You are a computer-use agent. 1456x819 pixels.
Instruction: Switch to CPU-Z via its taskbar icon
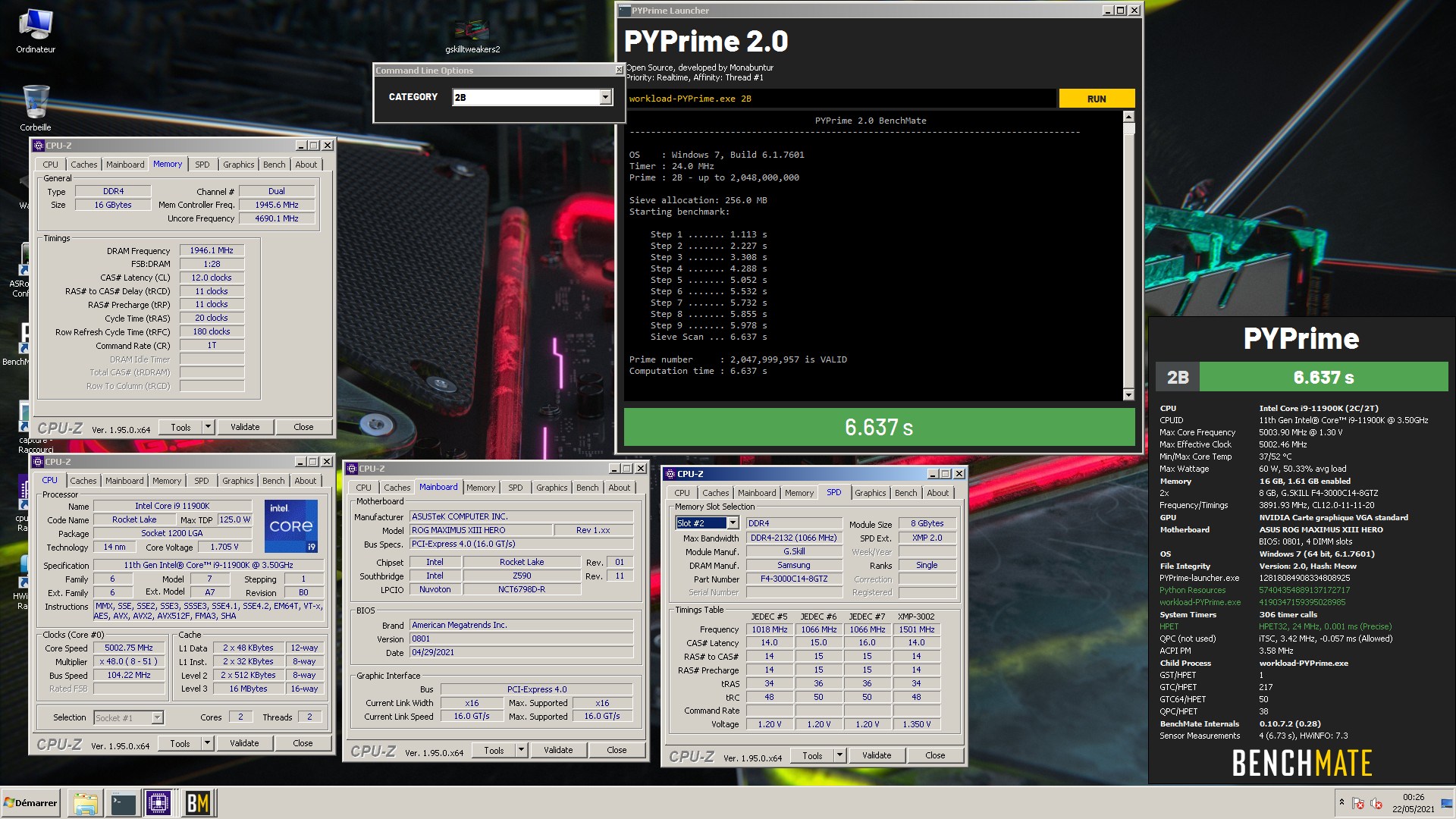point(159,803)
